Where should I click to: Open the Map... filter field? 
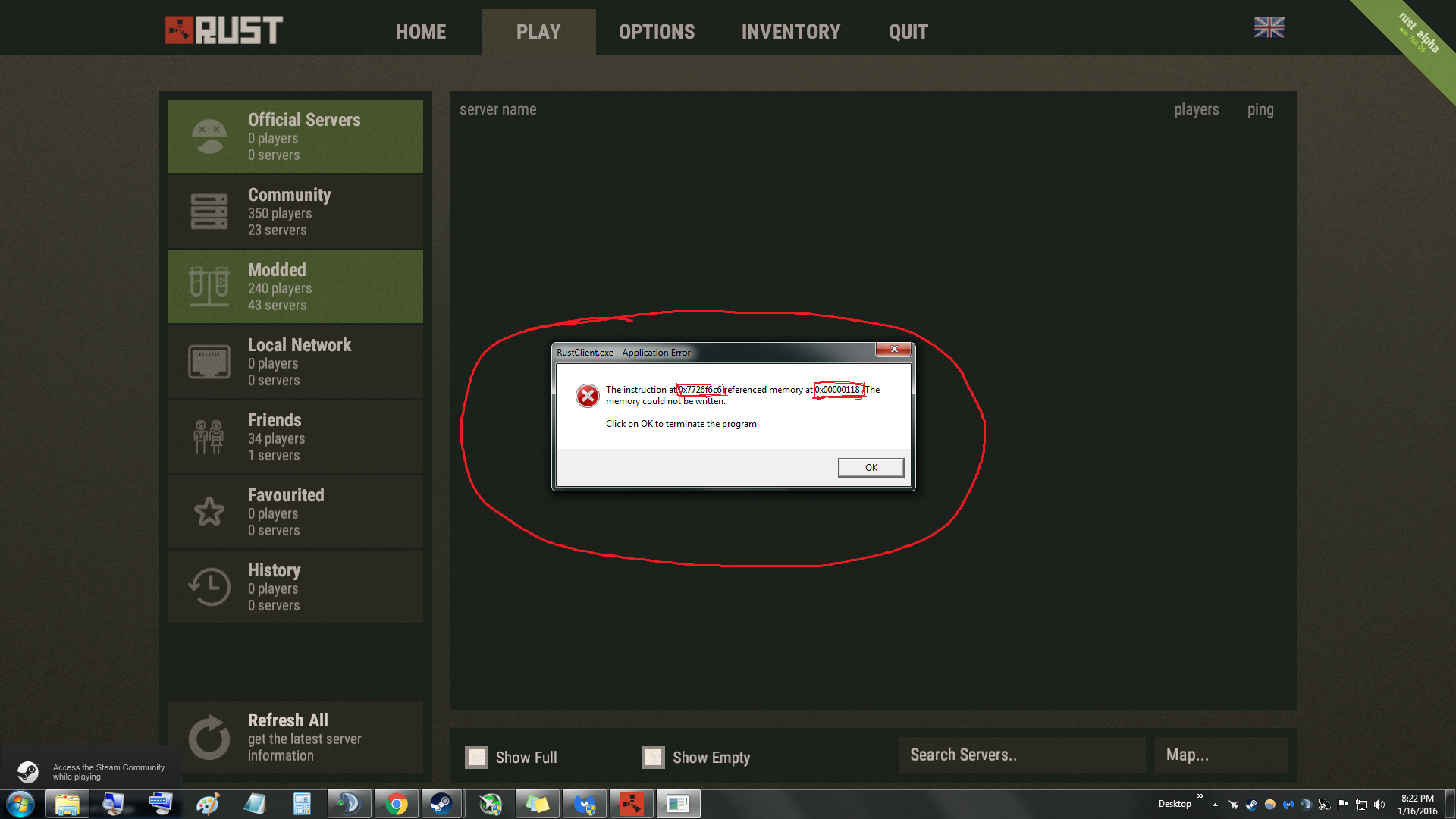coord(1221,755)
